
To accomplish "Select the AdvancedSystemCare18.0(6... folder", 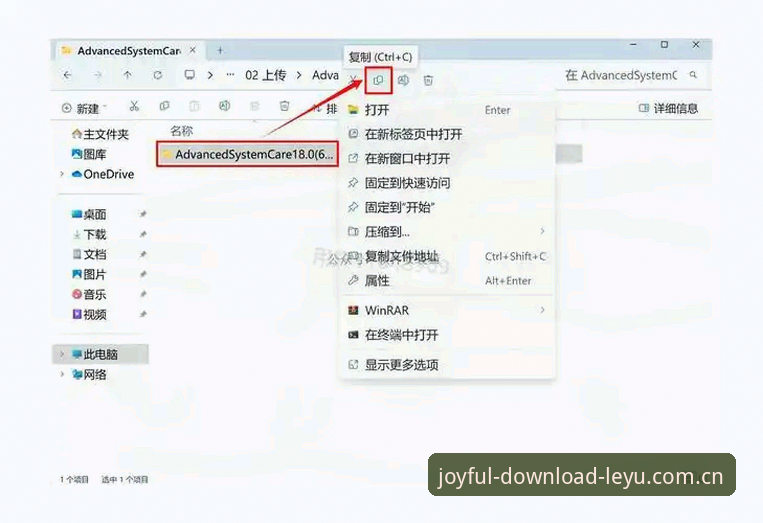I will (247, 154).
